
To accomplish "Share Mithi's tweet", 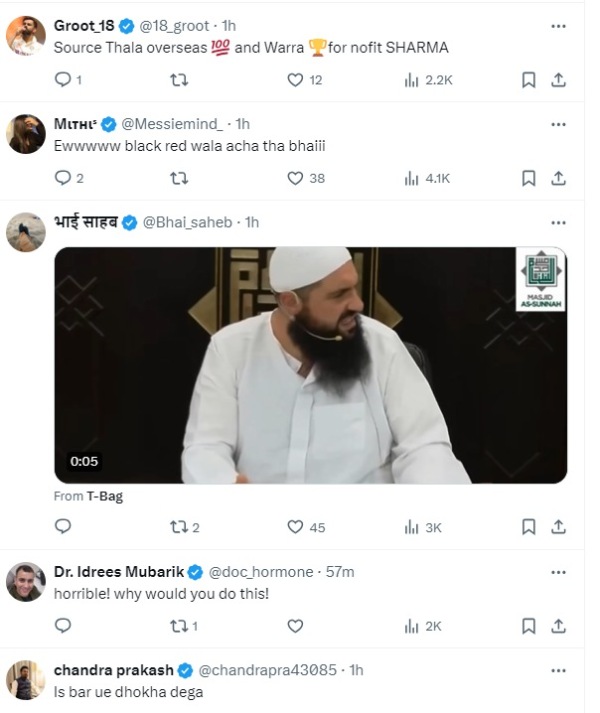I will coord(559,178).
